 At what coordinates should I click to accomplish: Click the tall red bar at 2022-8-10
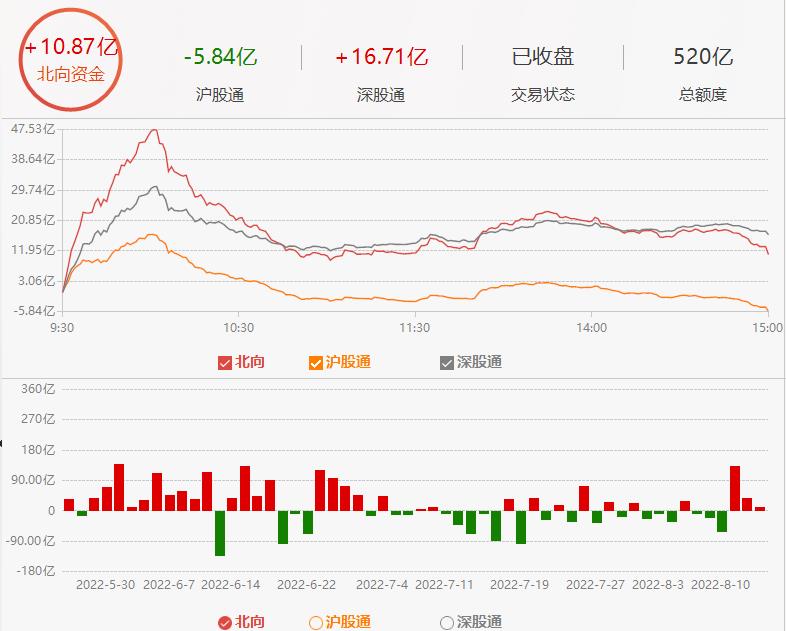735,488
